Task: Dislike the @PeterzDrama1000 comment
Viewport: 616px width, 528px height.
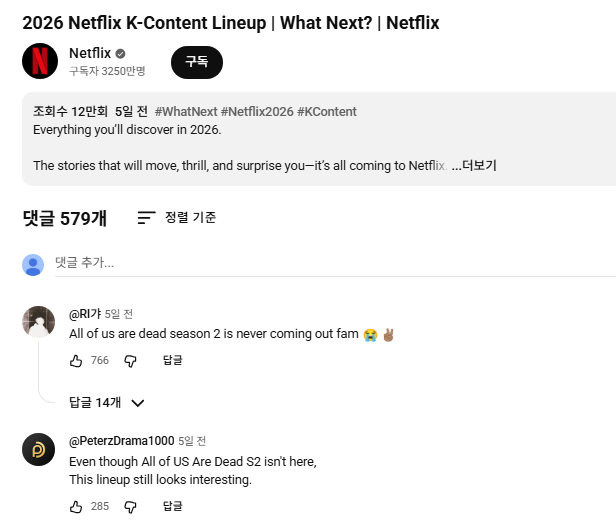Action: point(130,507)
